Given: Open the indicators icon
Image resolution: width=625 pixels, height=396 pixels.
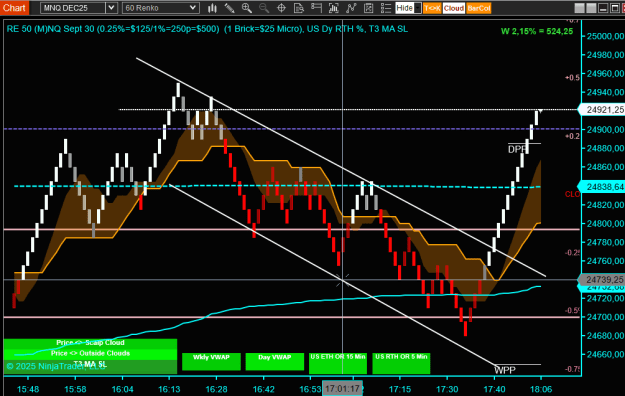Looking at the screenshot, I should tap(351, 8).
